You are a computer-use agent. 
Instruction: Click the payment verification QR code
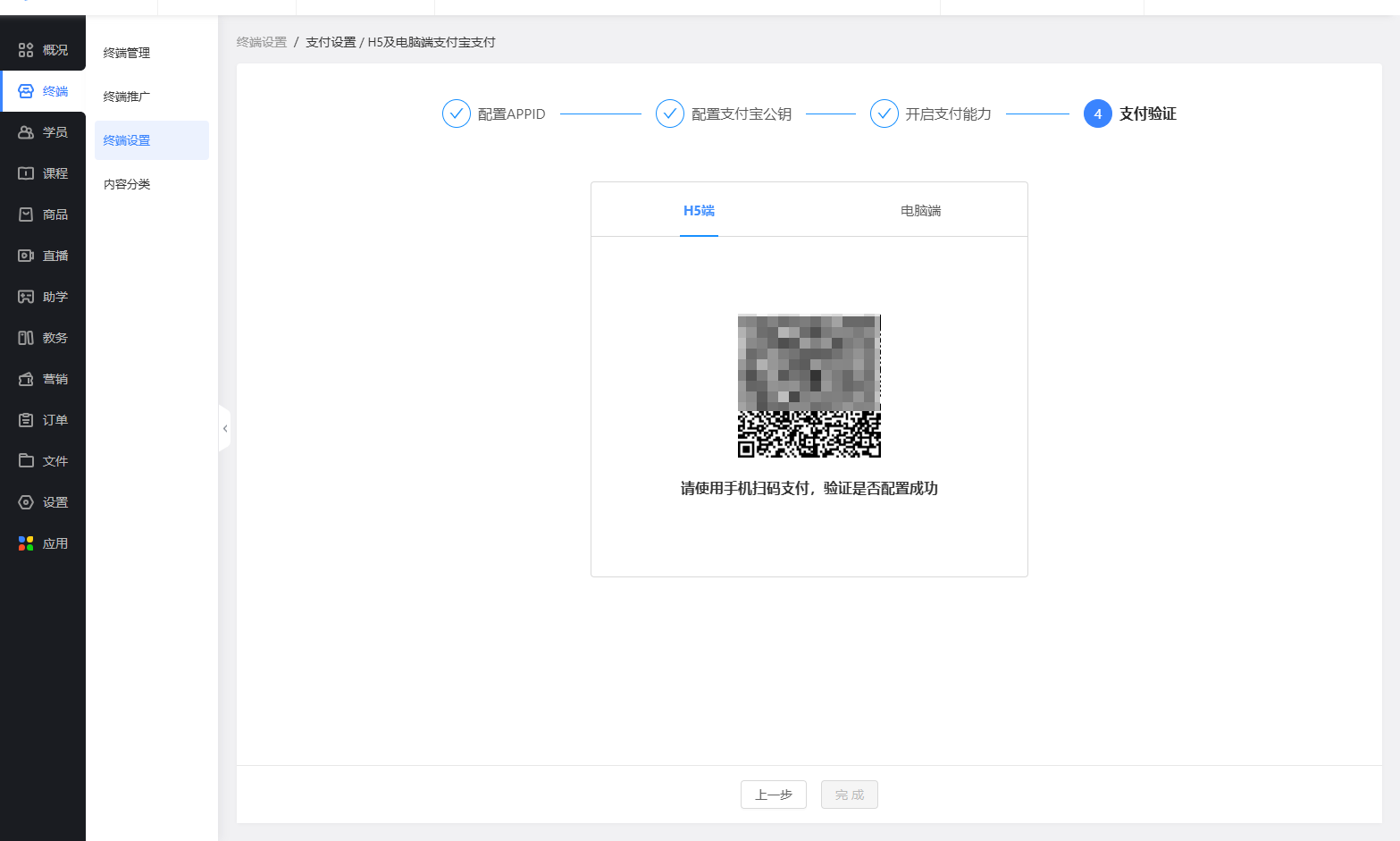(x=809, y=386)
